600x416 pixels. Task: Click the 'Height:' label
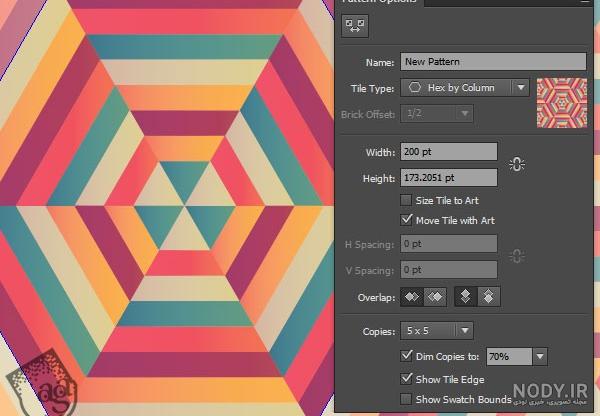379,178
